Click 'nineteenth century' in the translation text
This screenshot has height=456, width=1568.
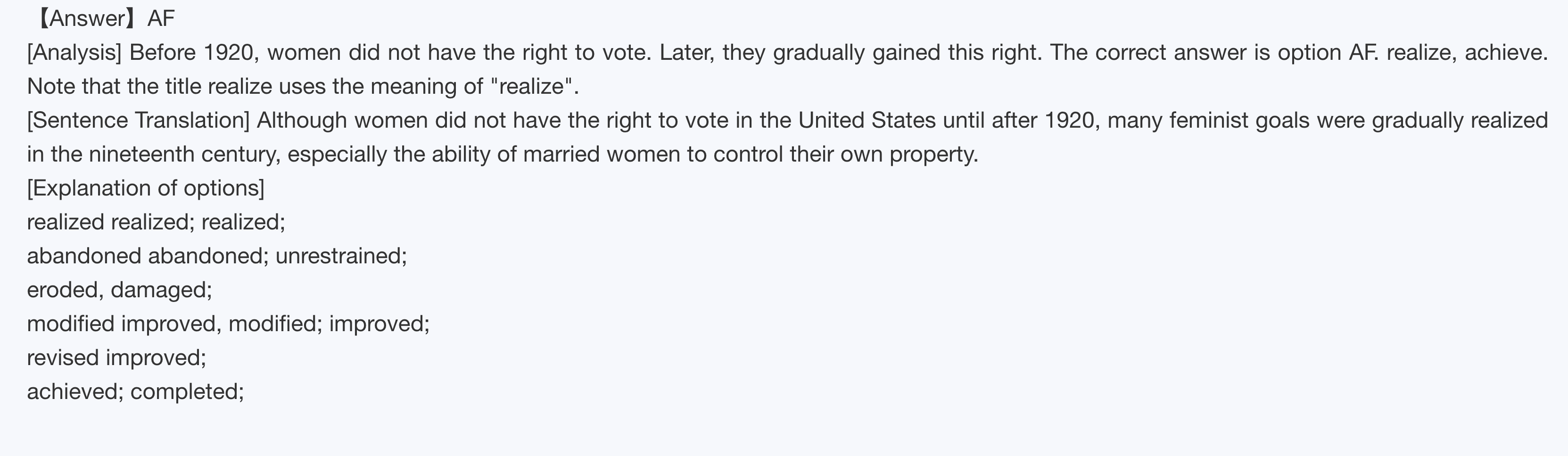pos(184,155)
